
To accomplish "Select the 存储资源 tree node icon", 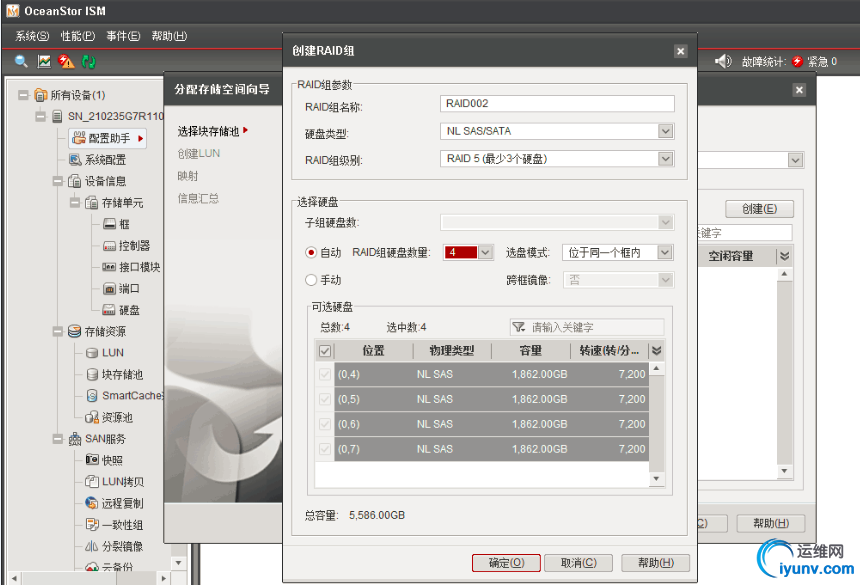I will [75, 331].
